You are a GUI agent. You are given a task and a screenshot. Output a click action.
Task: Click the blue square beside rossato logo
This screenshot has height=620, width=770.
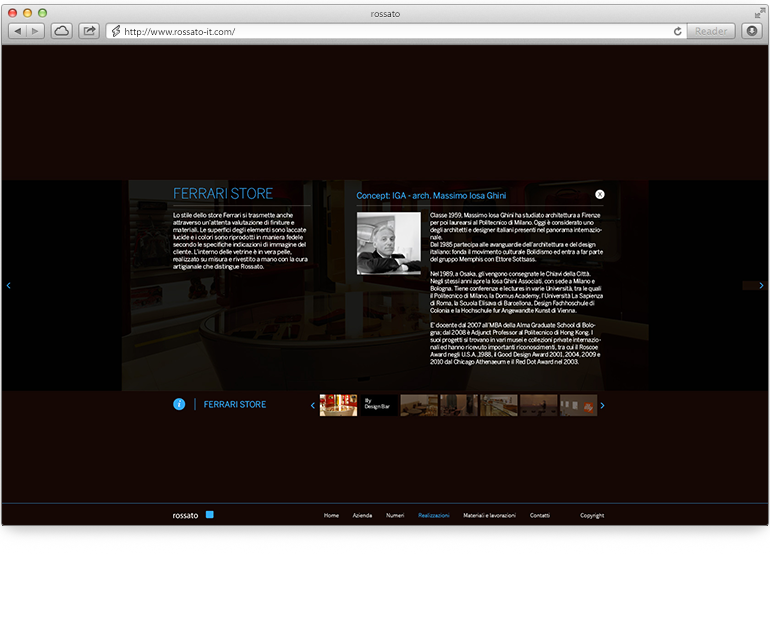pos(210,514)
